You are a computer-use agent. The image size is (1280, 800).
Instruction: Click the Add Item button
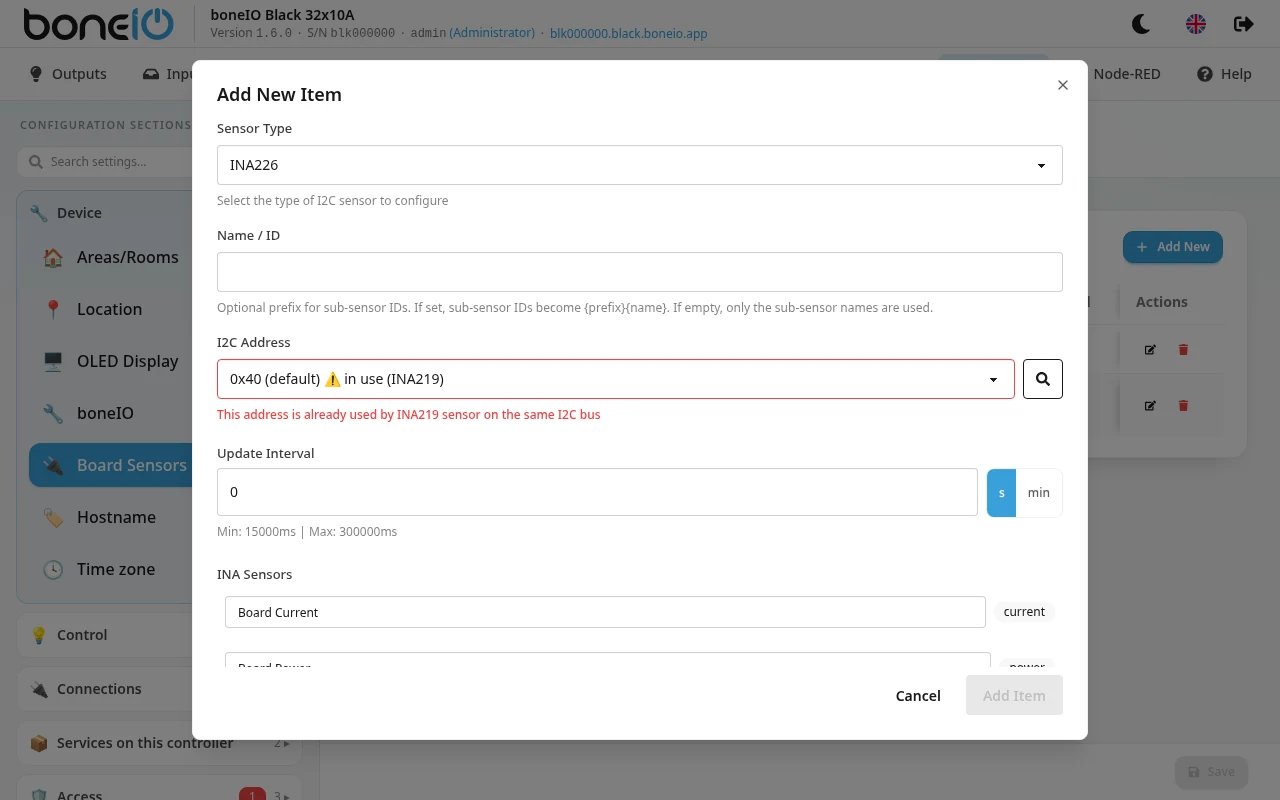pyautogui.click(x=1014, y=695)
